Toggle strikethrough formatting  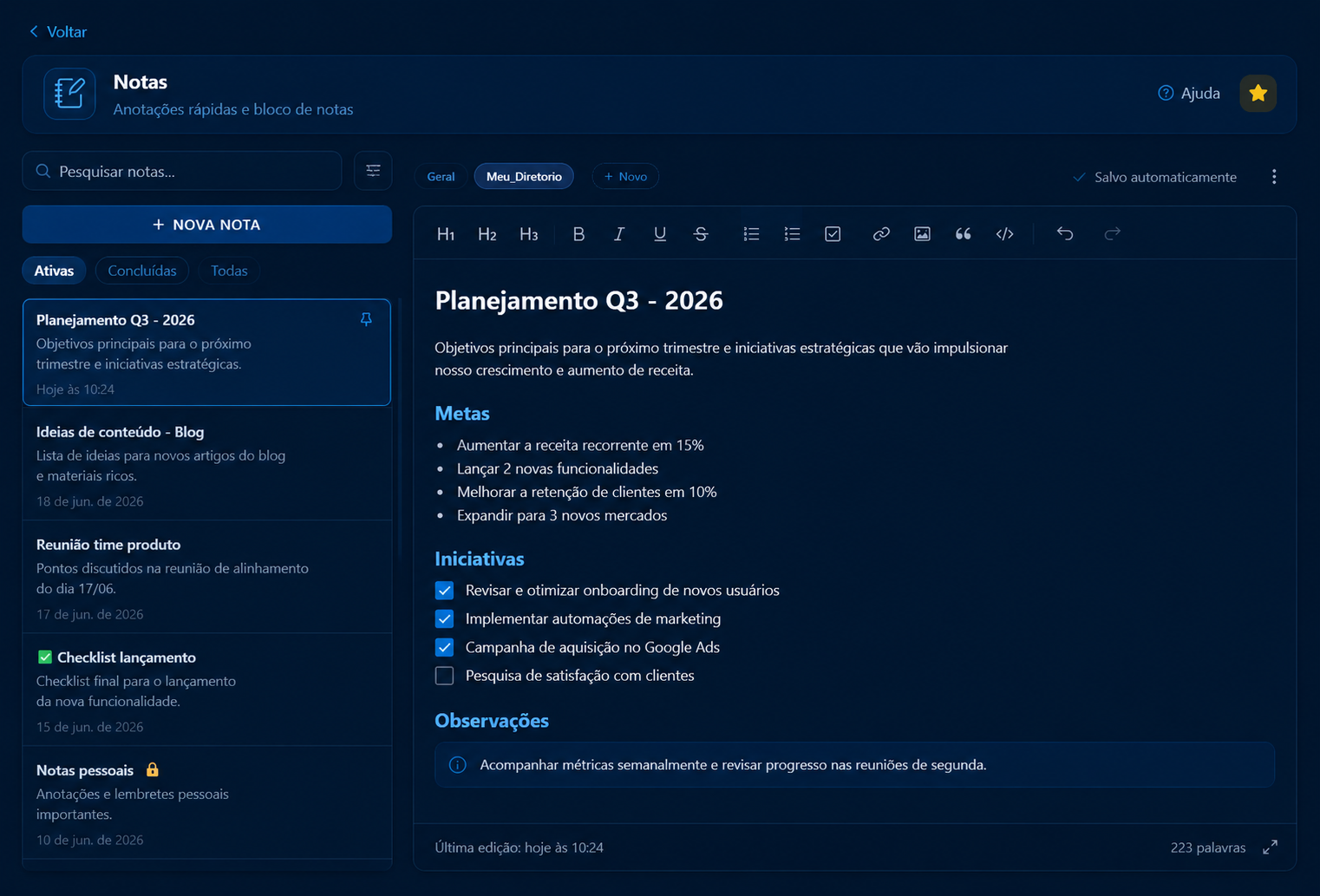tap(701, 234)
